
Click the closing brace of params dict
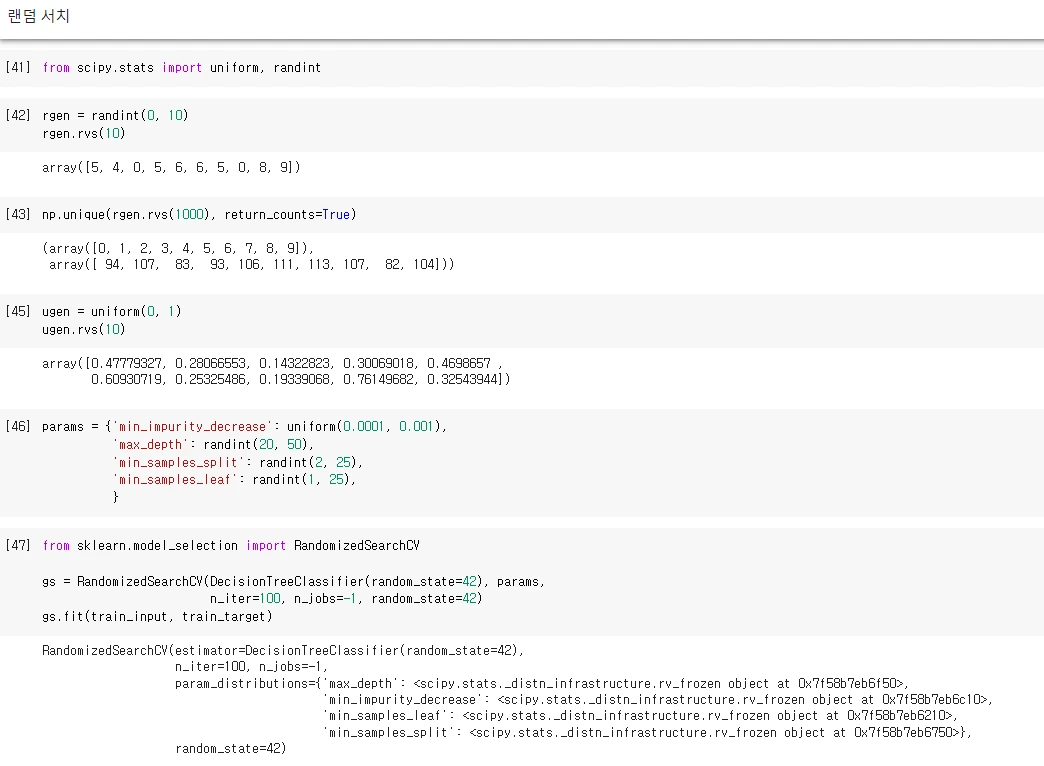tap(116, 497)
